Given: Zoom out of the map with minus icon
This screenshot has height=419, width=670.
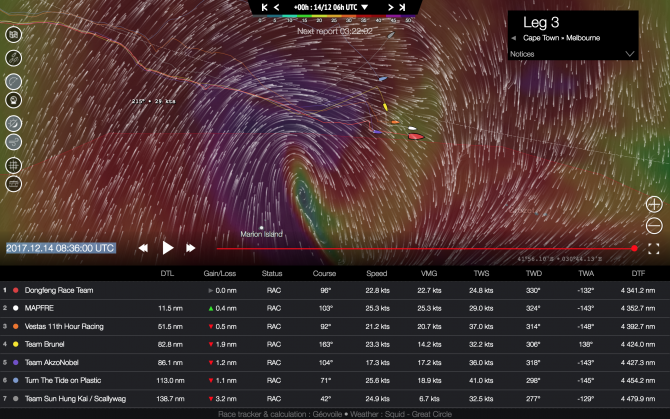Looking at the screenshot, I should click(x=654, y=226).
